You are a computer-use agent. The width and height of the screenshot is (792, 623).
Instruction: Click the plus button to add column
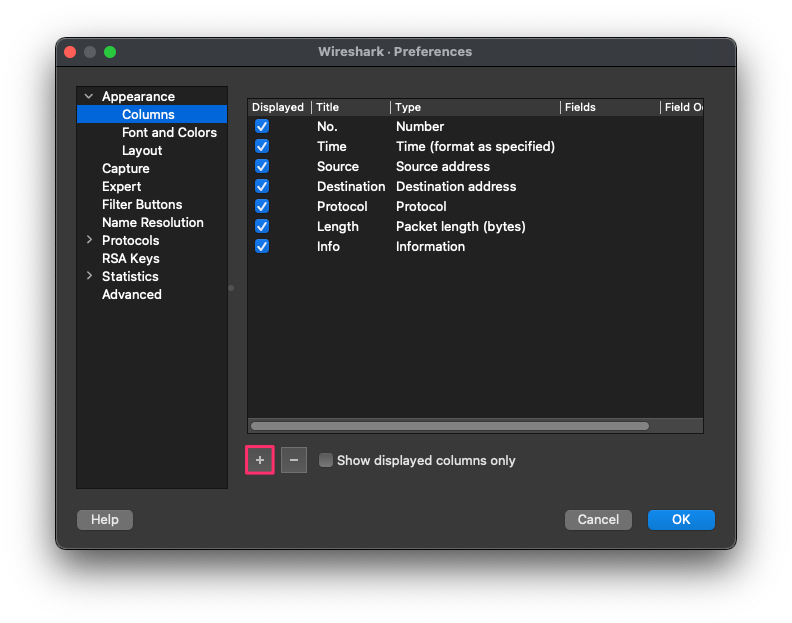[x=260, y=460]
